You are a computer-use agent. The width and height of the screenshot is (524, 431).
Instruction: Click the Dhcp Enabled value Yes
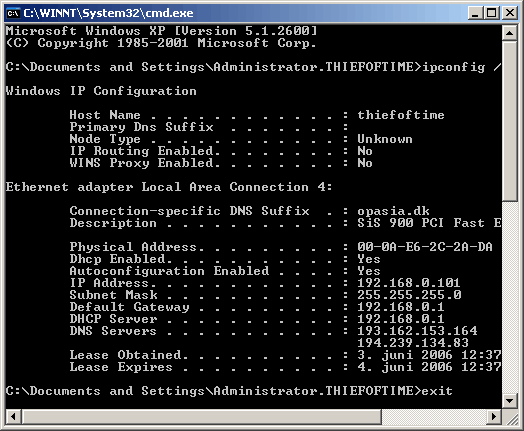pos(369,259)
